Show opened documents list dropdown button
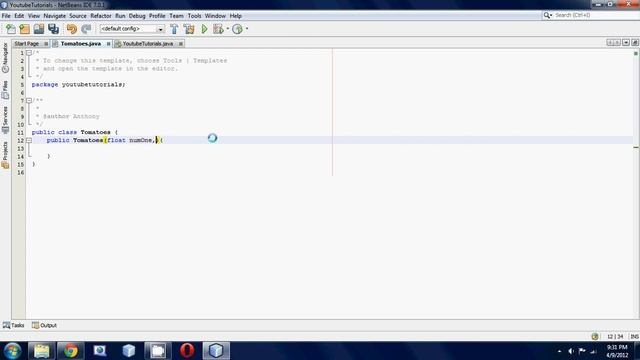This screenshot has height=360, width=640. click(626, 42)
